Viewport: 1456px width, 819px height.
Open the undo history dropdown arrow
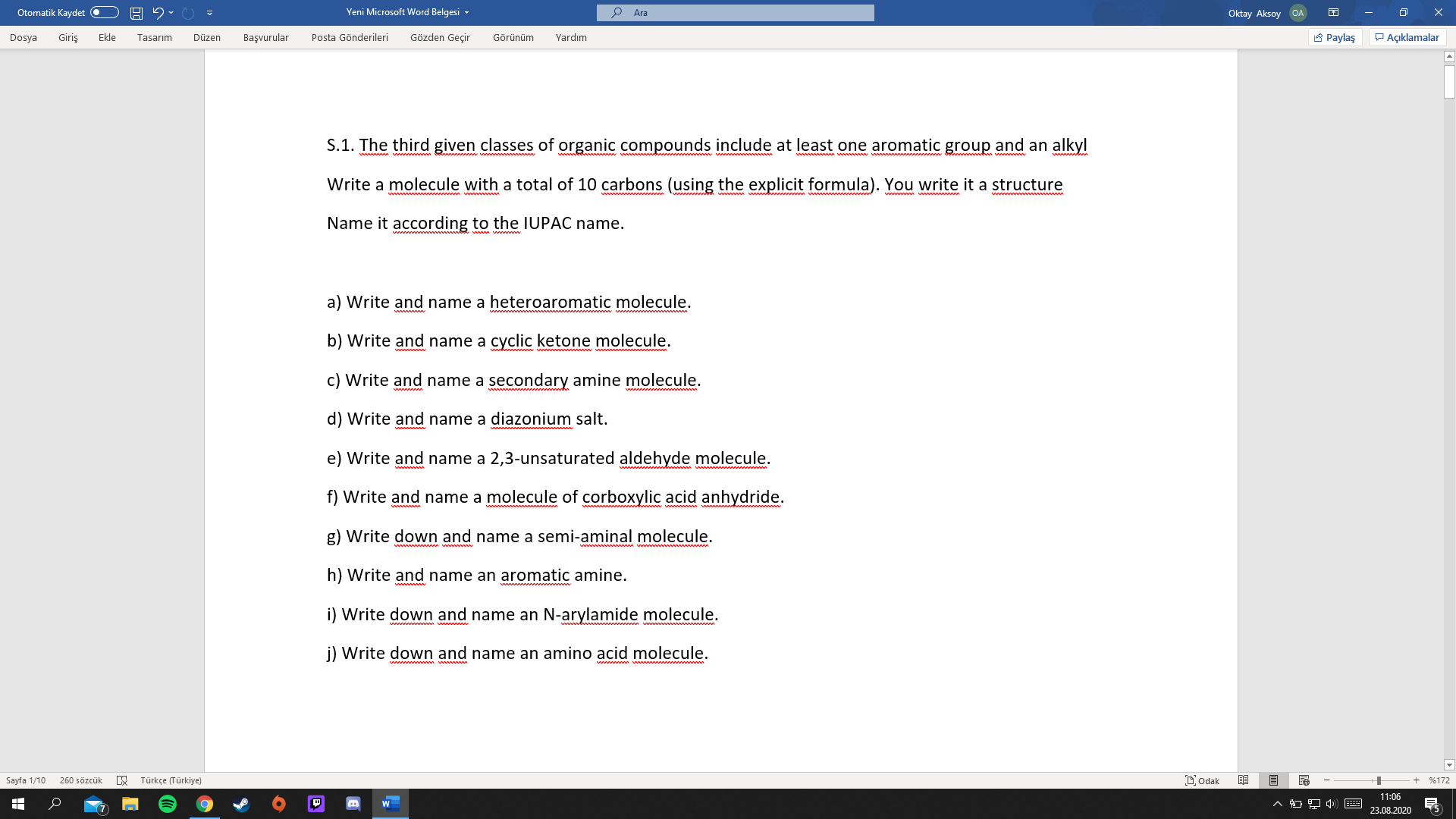[171, 12]
